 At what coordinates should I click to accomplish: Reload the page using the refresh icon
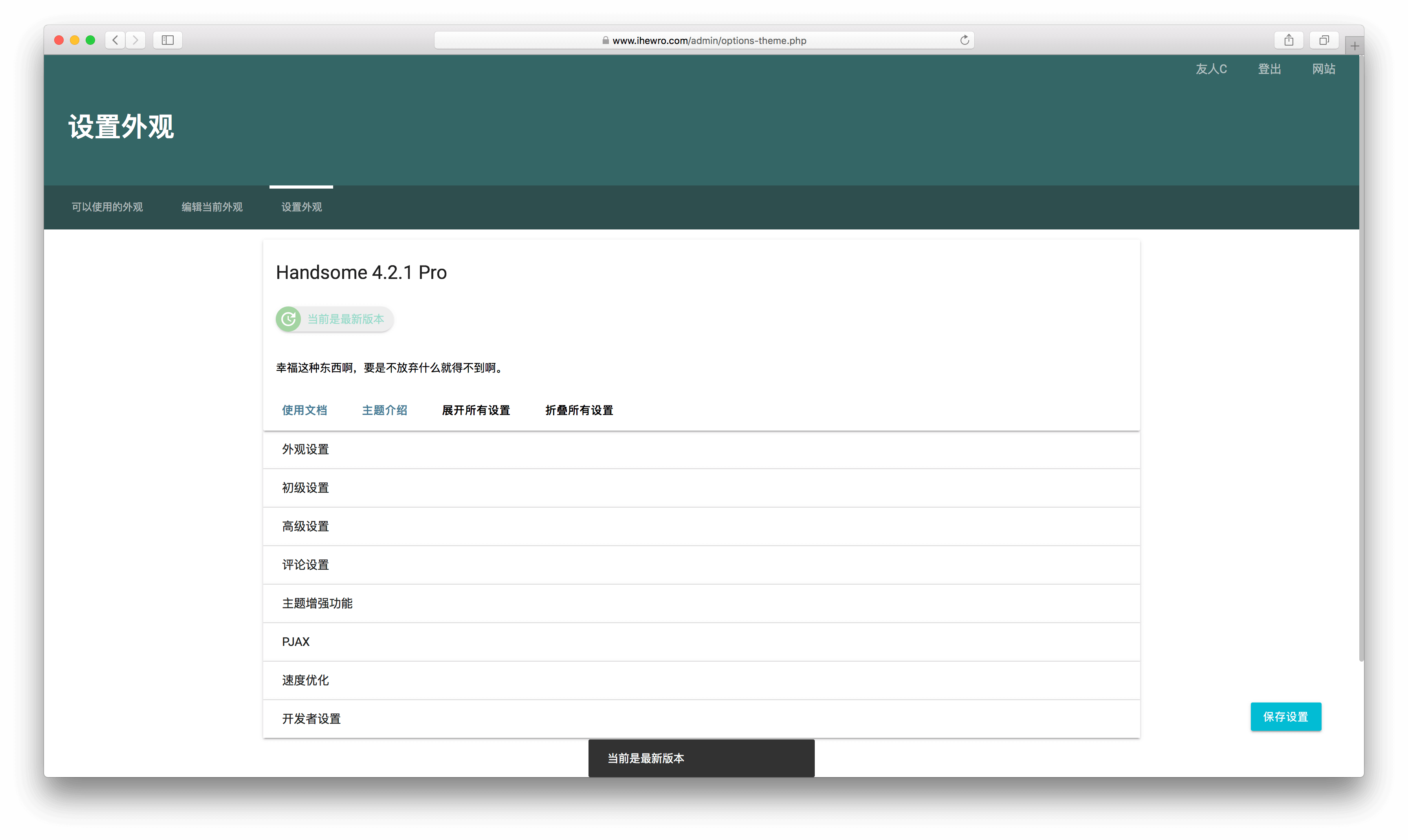pos(964,40)
